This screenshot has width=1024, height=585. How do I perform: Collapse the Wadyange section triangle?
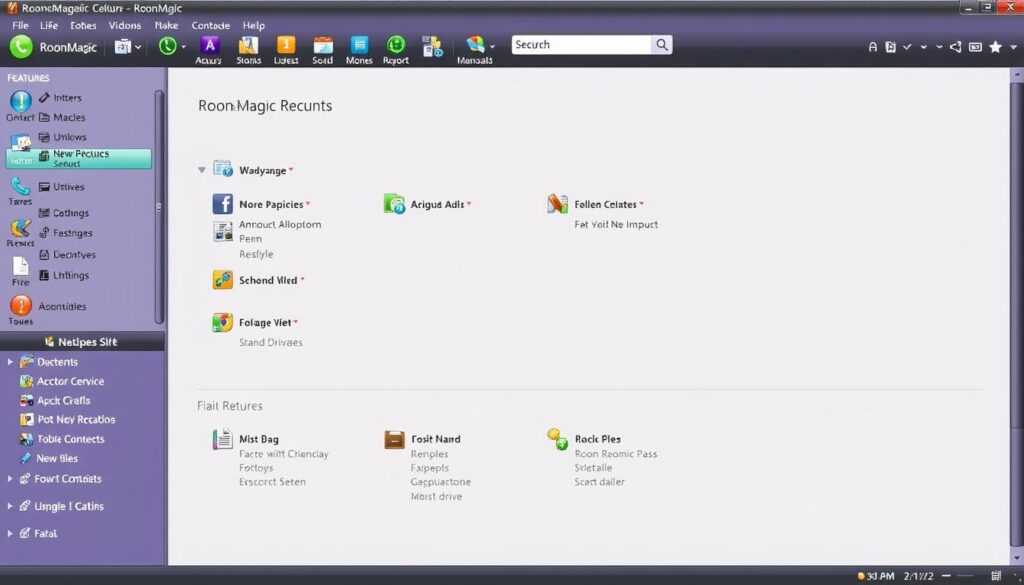click(202, 170)
